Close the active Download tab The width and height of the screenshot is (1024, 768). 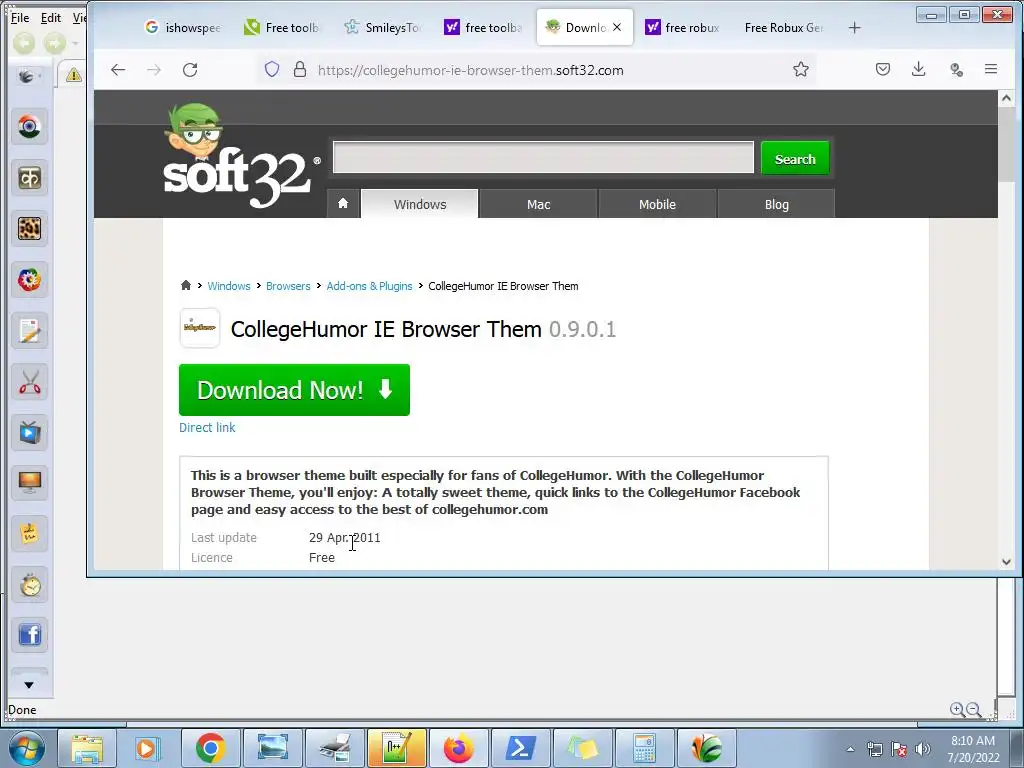[x=617, y=27]
